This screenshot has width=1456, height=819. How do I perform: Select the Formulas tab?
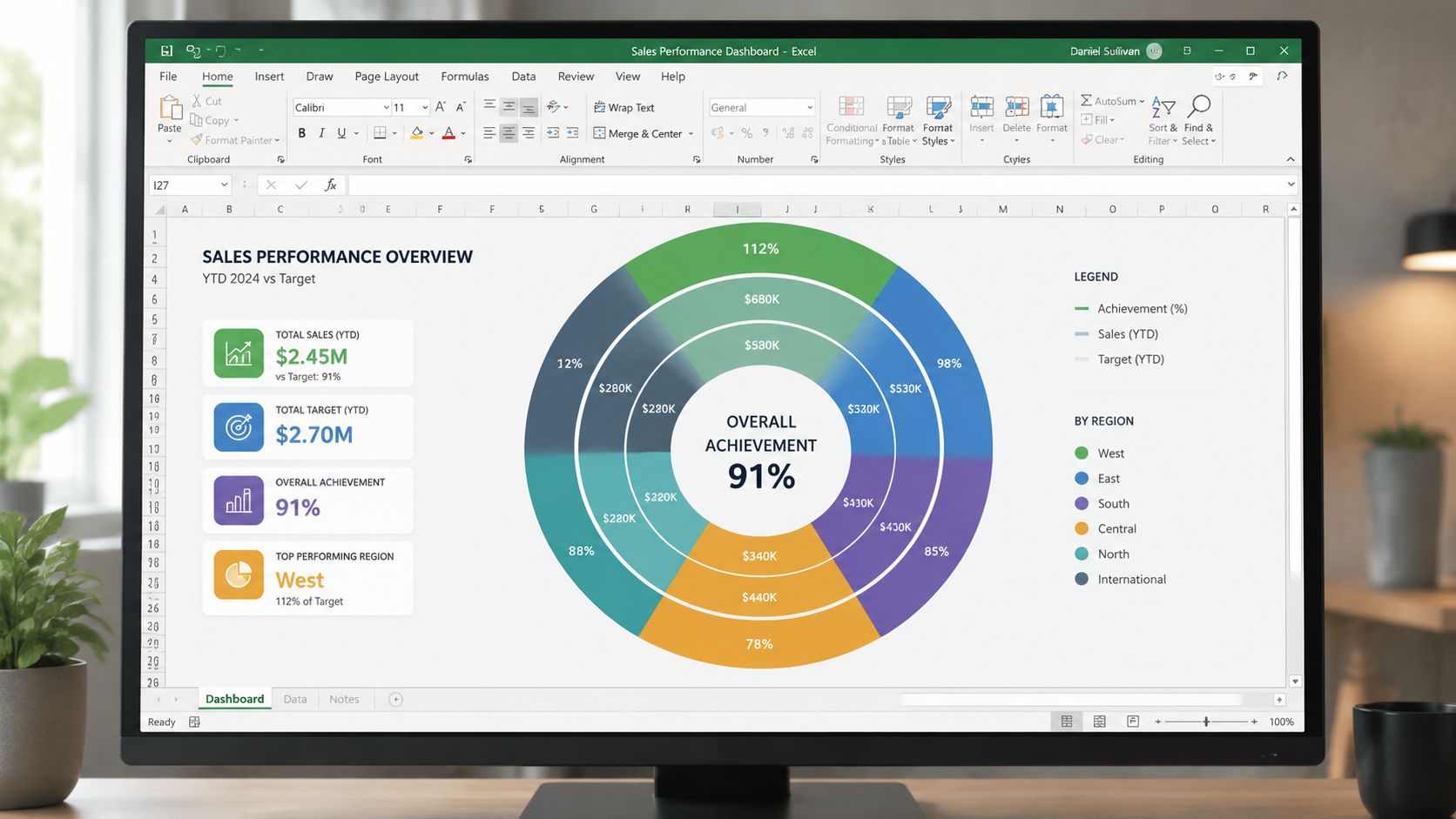[x=465, y=77]
